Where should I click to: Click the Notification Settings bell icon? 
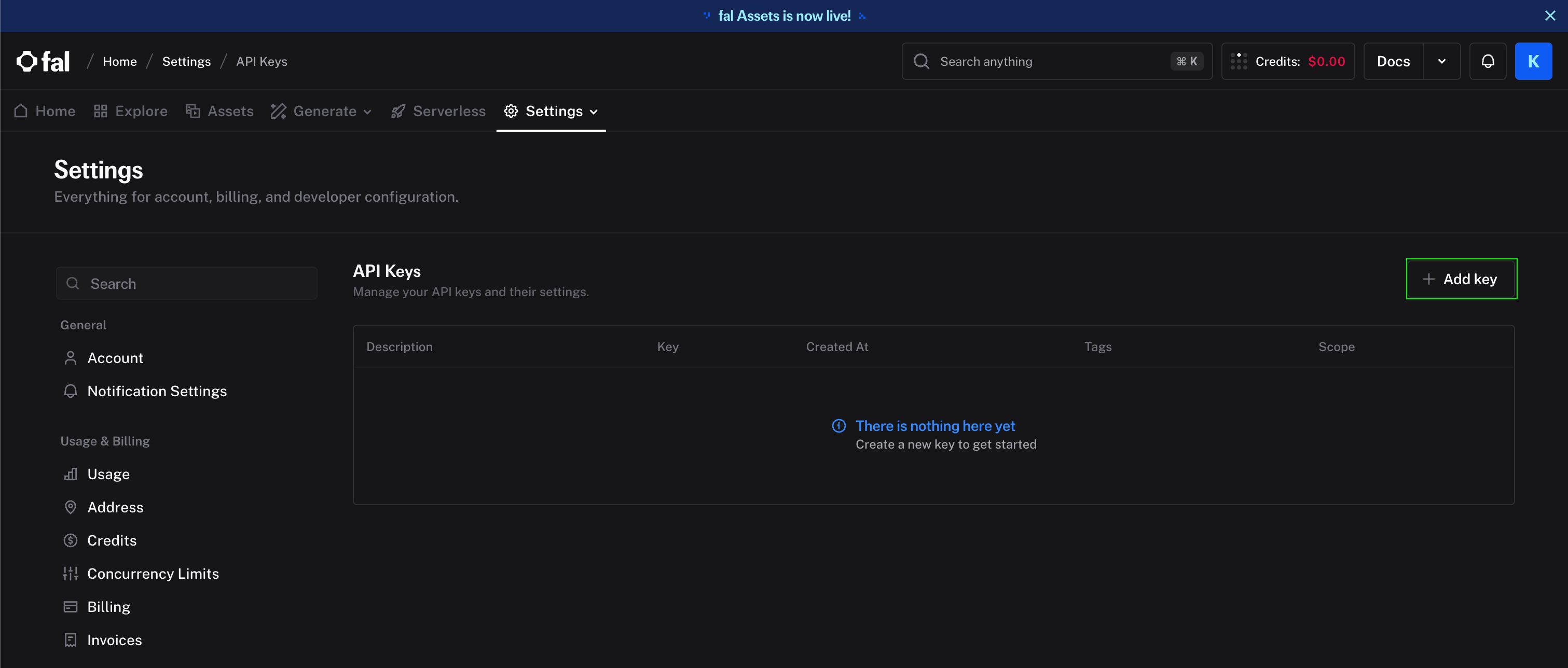click(71, 391)
